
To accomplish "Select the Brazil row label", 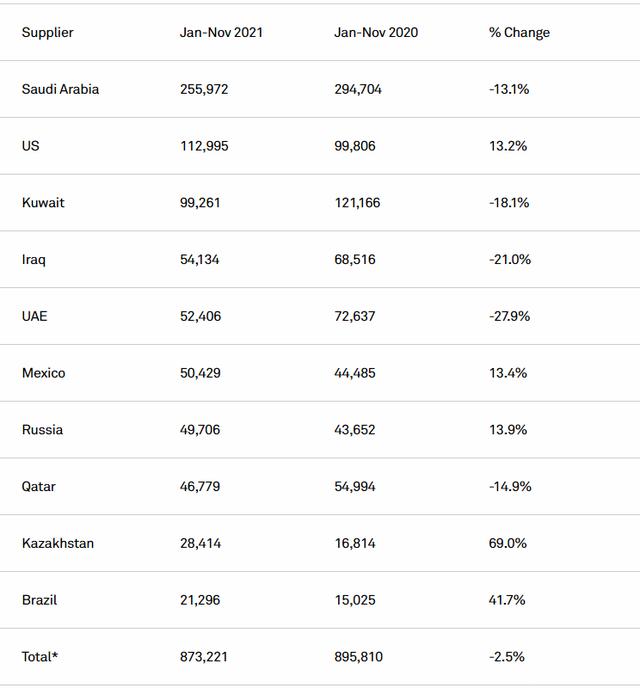I will (x=39, y=600).
